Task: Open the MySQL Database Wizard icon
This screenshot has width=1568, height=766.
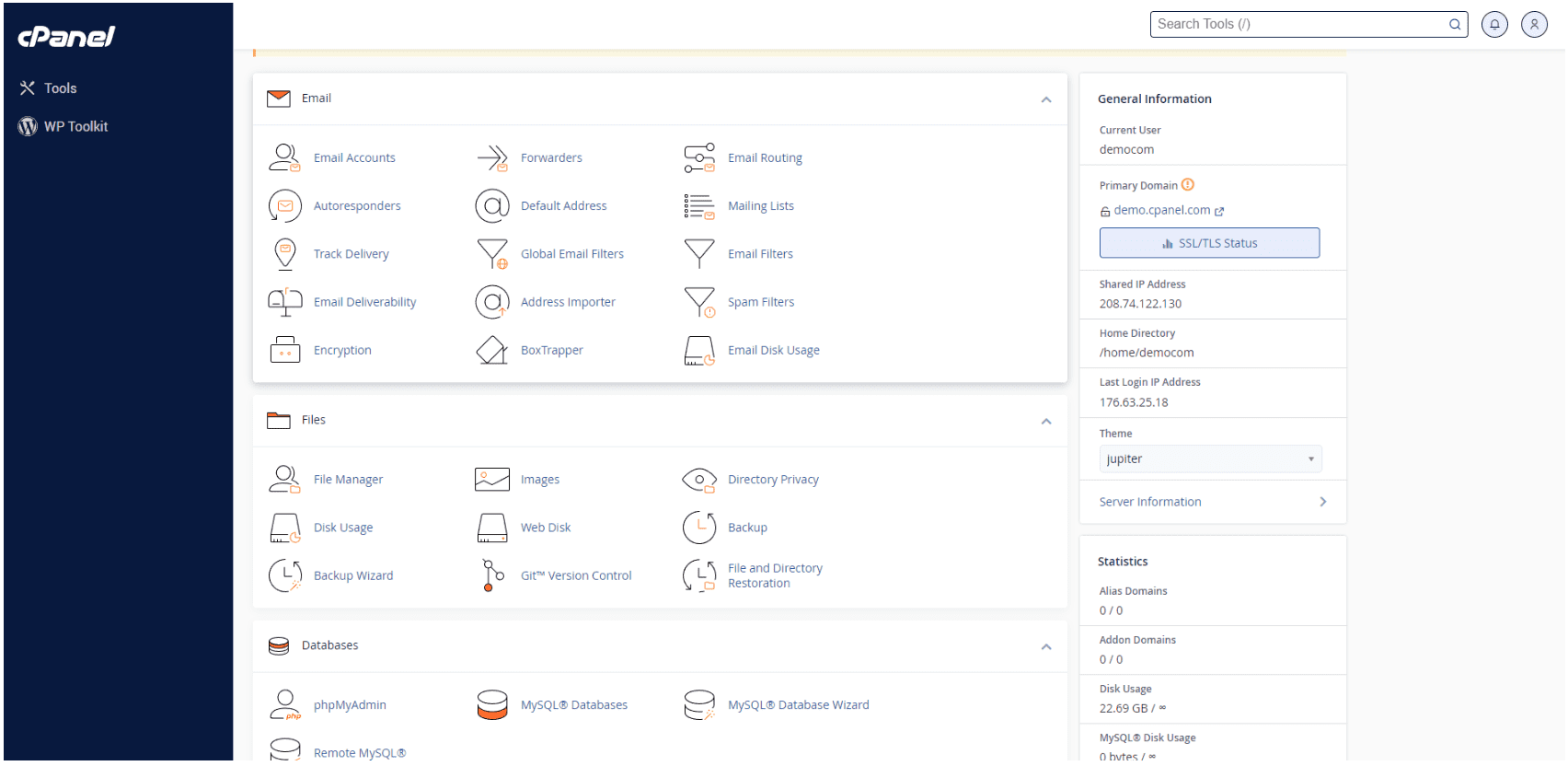Action: tap(699, 704)
